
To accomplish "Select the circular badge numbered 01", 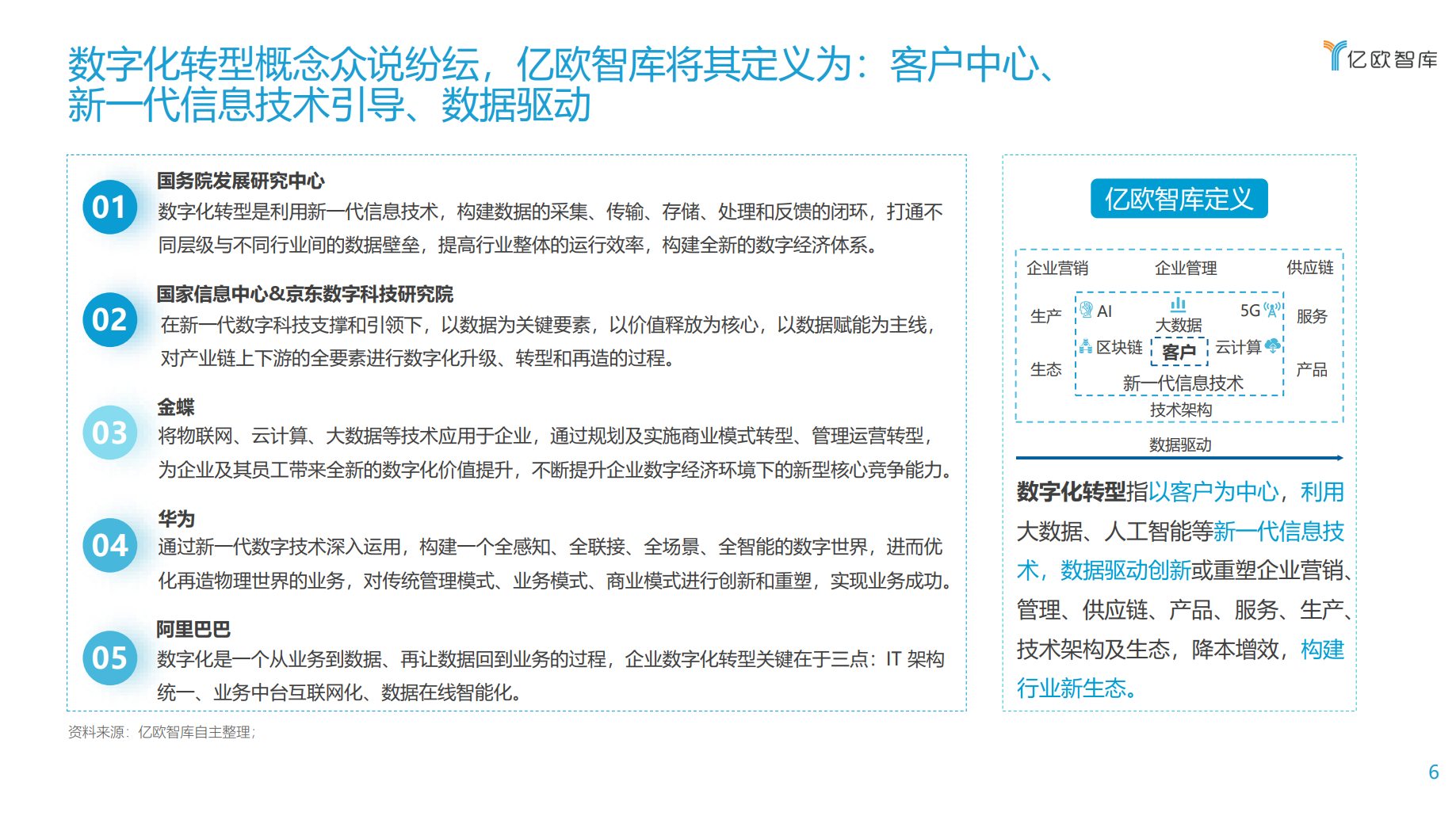I will click(111, 208).
